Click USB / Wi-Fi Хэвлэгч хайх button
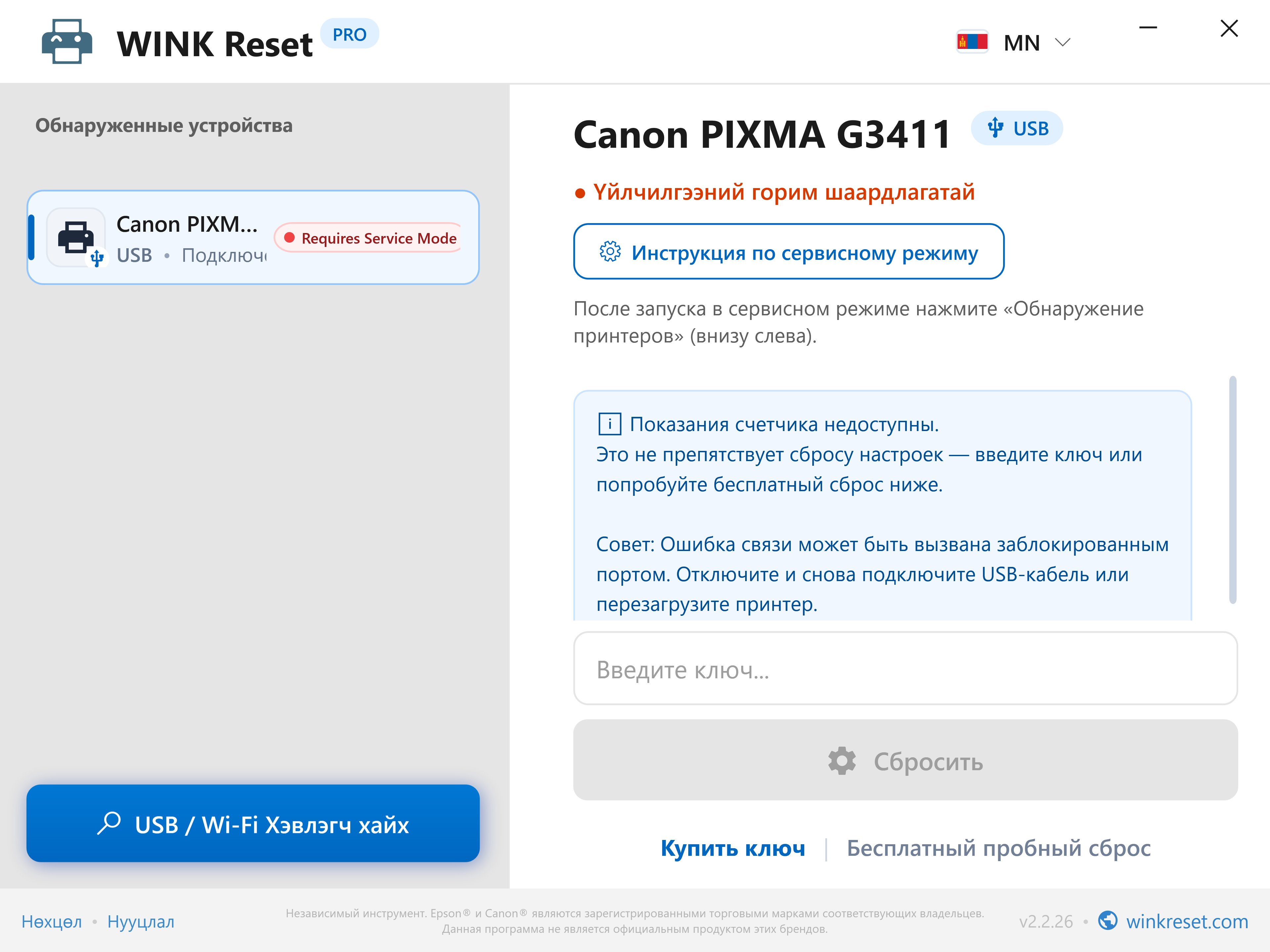Screen dimensions: 1270x952 (x=253, y=823)
